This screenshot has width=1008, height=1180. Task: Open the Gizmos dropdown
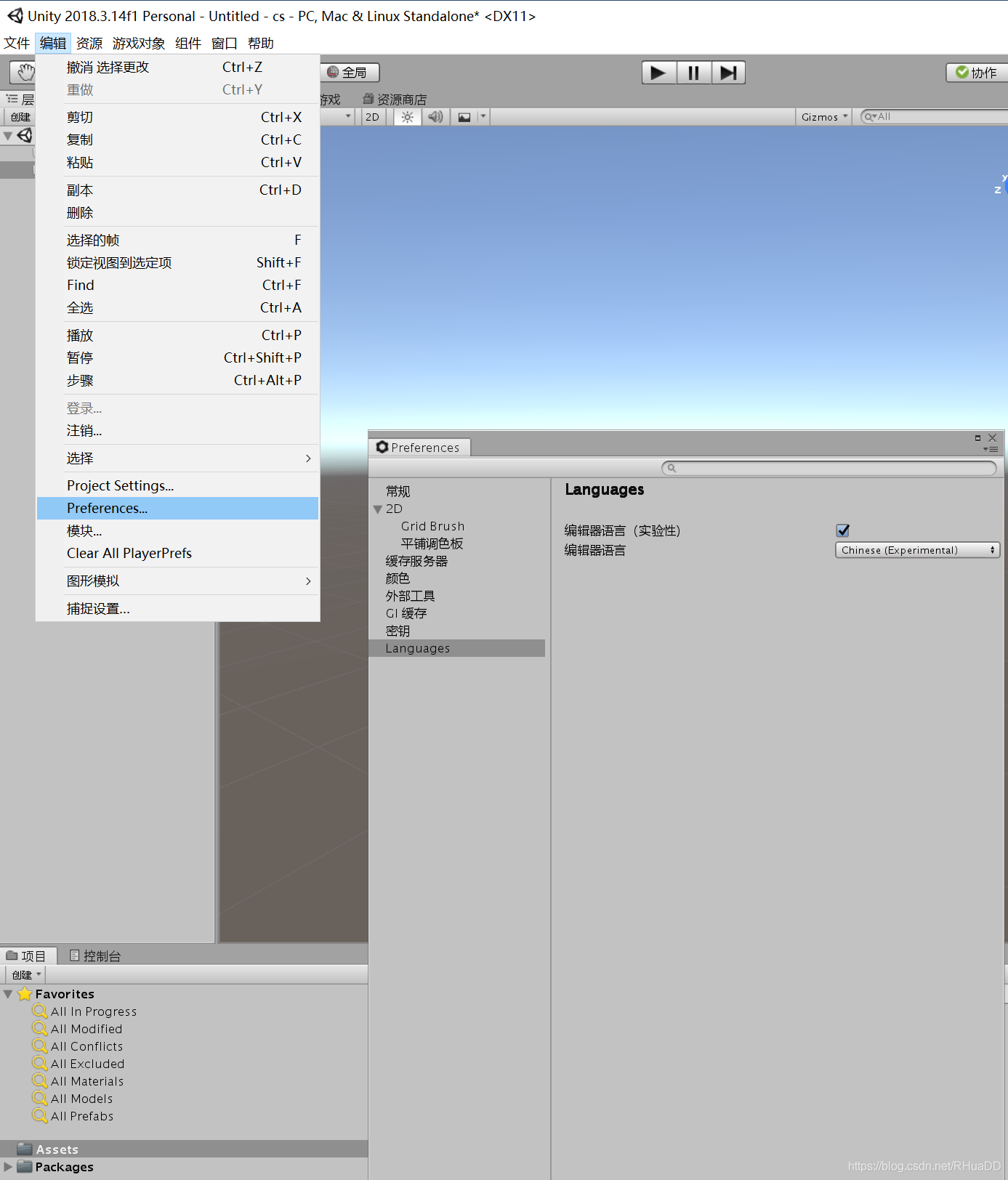(824, 117)
